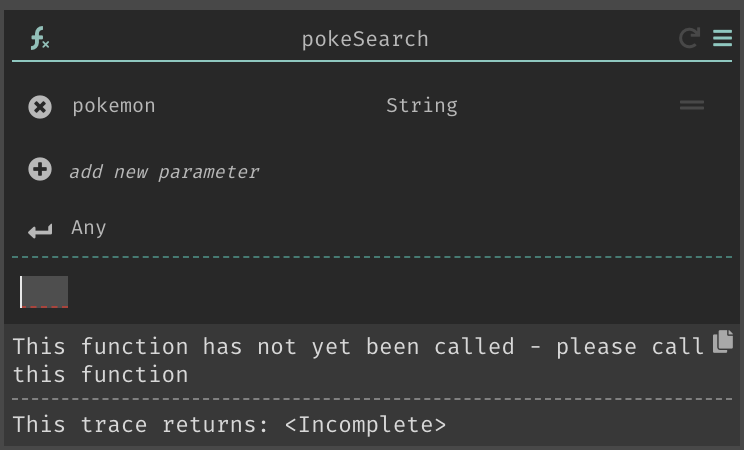
Task: Click the return arrow icon
Action: coord(40,231)
